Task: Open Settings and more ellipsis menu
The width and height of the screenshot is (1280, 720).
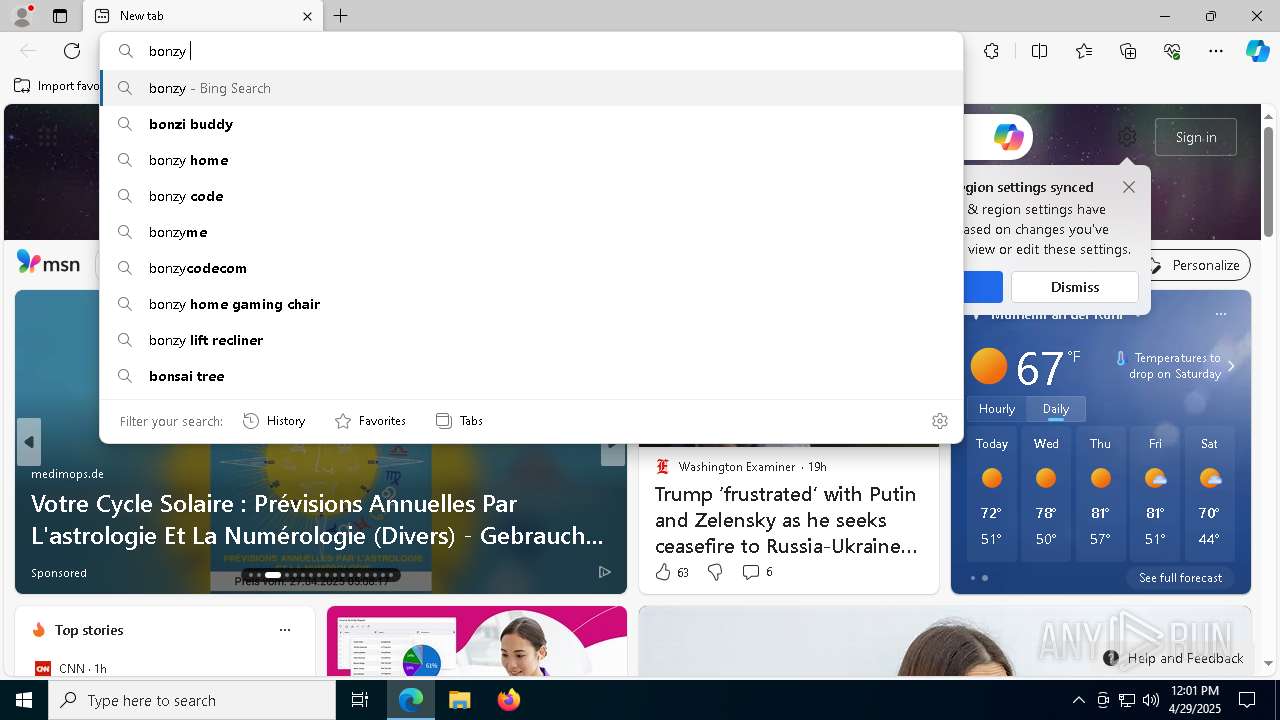Action: pos(1216,51)
